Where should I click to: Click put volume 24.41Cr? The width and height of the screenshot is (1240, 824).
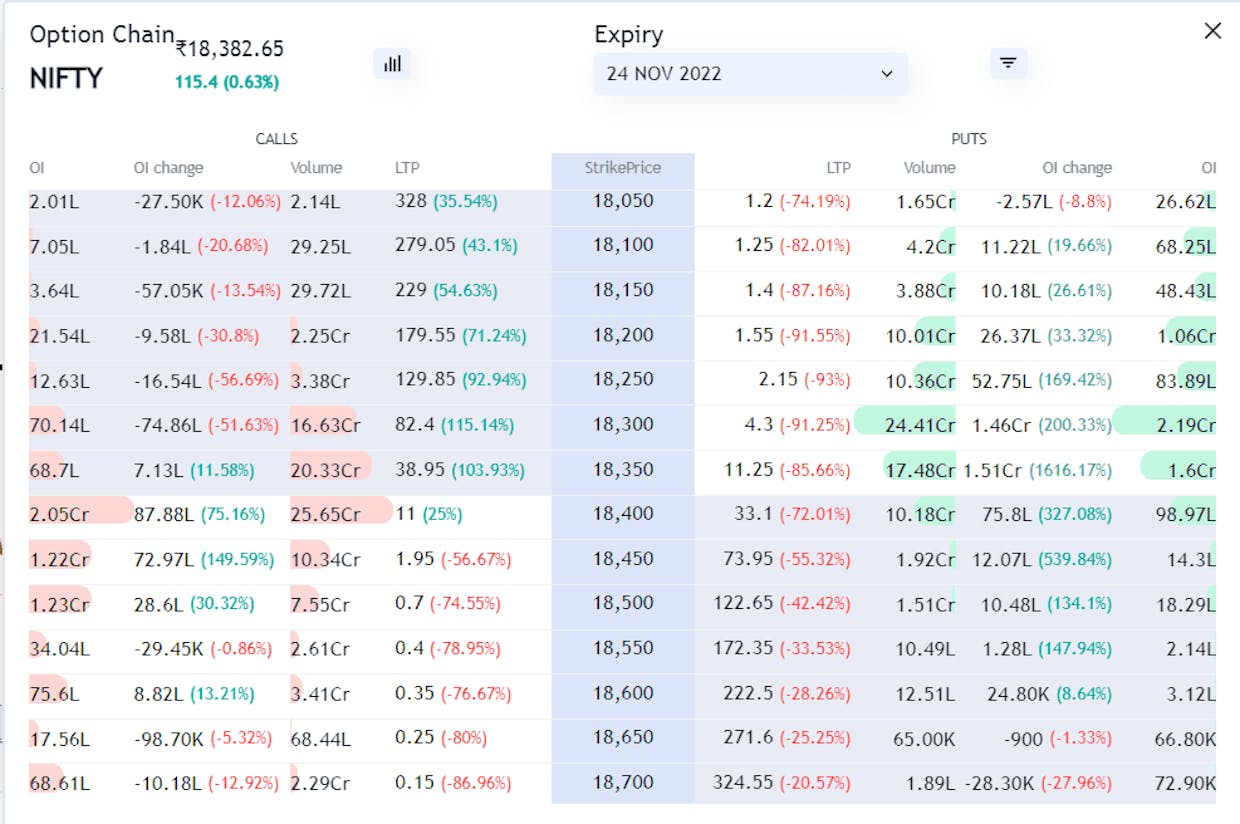920,425
